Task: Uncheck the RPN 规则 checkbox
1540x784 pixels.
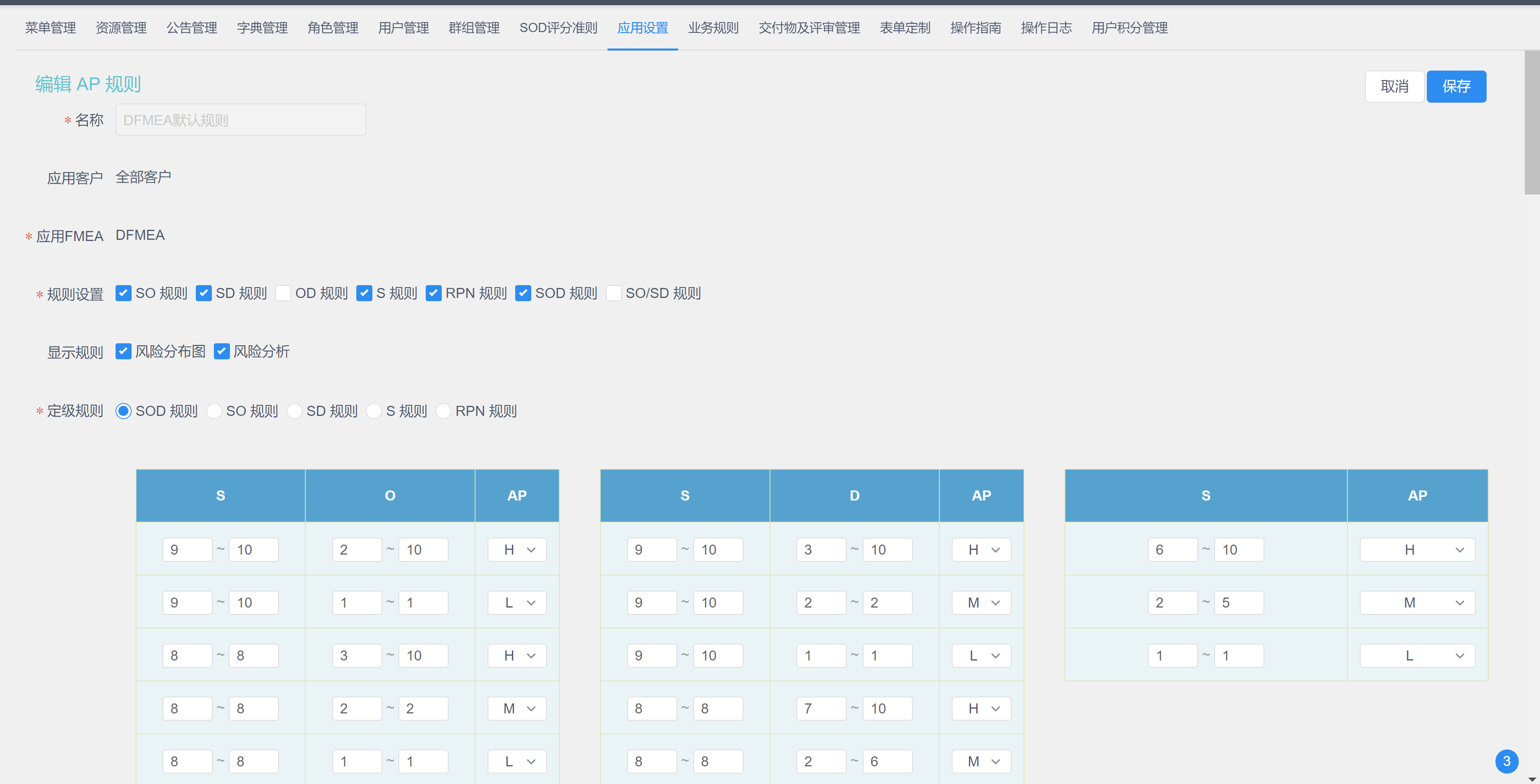Action: click(433, 293)
